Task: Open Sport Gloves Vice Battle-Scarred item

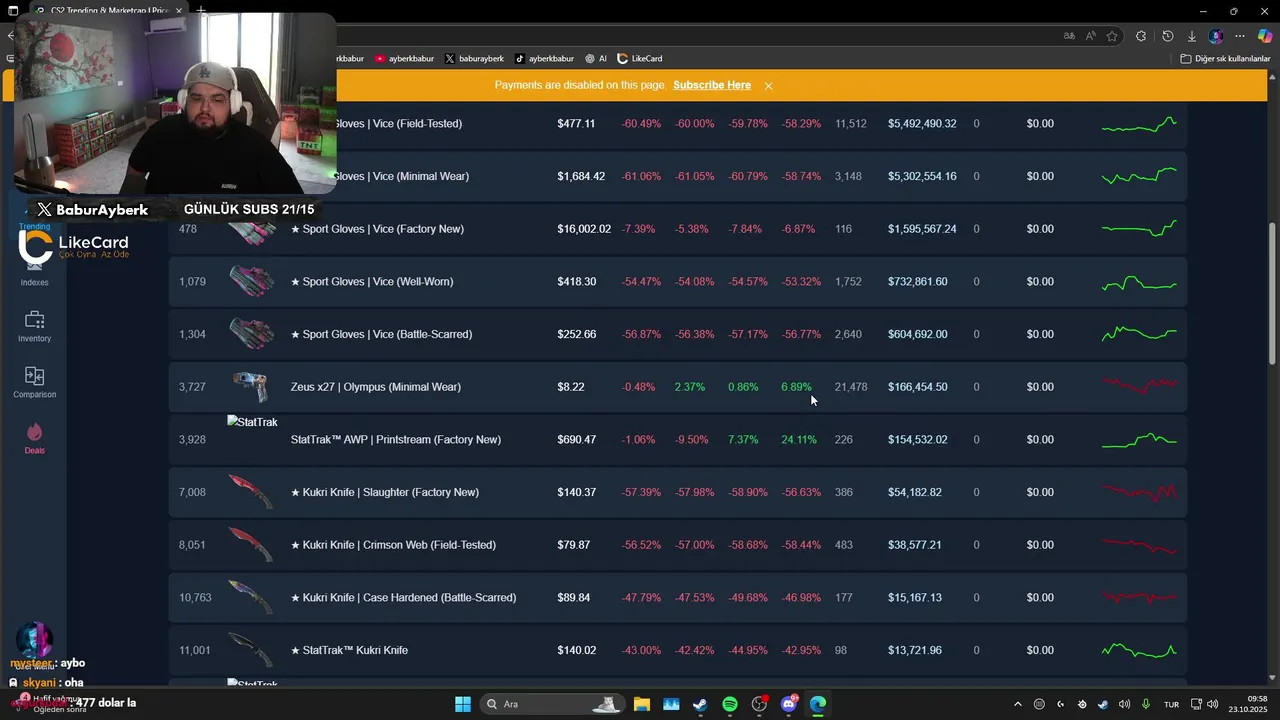Action: pyautogui.click(x=381, y=334)
